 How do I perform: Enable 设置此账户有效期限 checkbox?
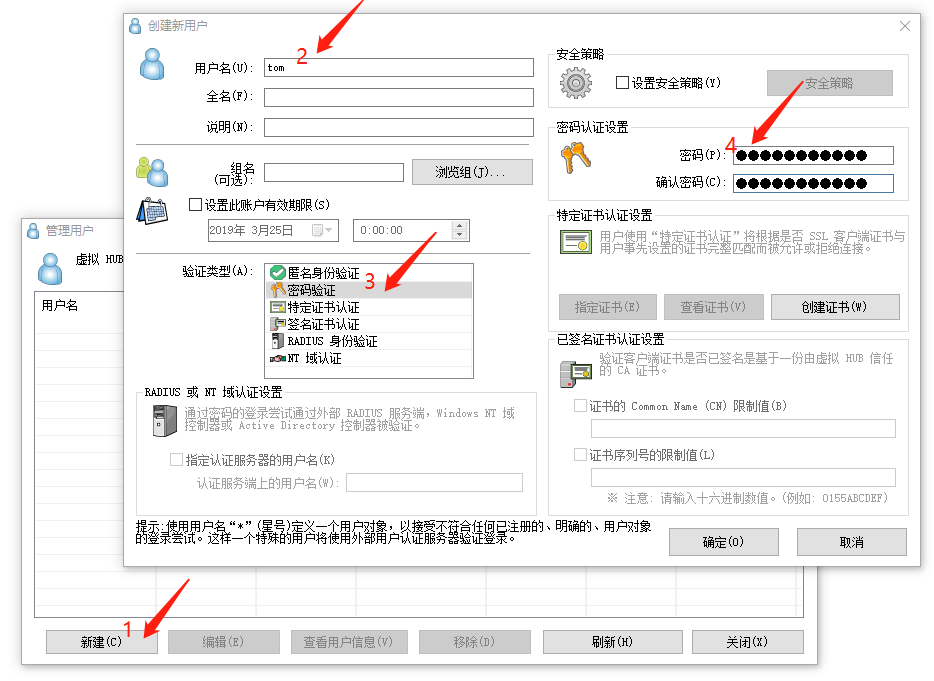coord(195,204)
